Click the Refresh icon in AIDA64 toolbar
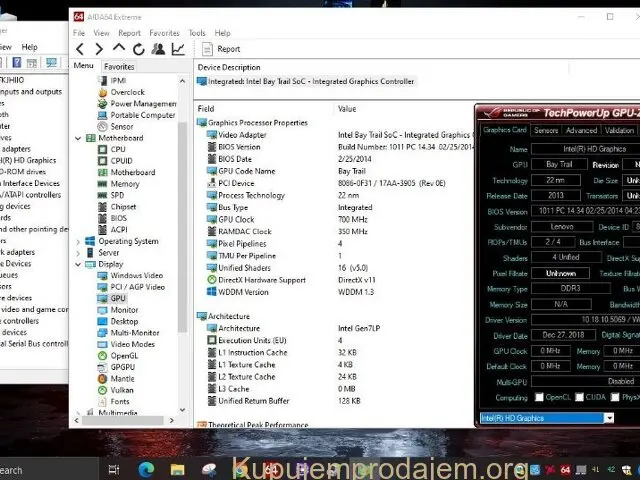This screenshot has width=640, height=480. pos(137,48)
